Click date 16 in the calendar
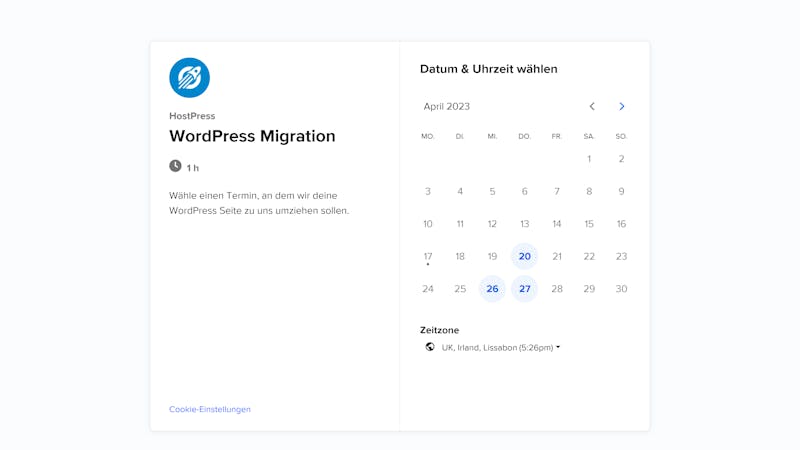The width and height of the screenshot is (800, 450). pos(621,224)
